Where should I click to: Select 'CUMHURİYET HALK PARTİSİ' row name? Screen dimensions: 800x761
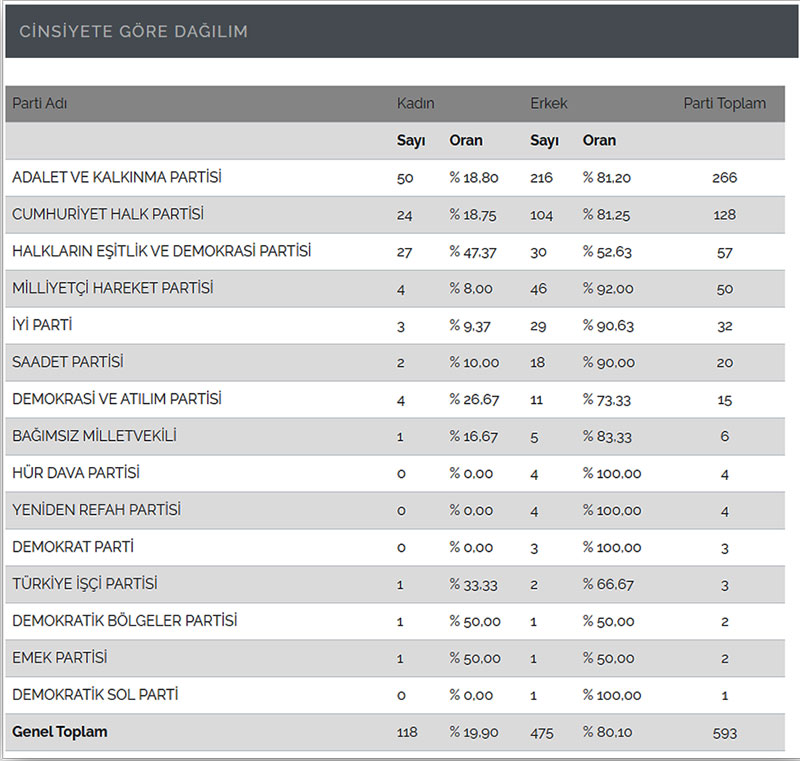[108, 214]
